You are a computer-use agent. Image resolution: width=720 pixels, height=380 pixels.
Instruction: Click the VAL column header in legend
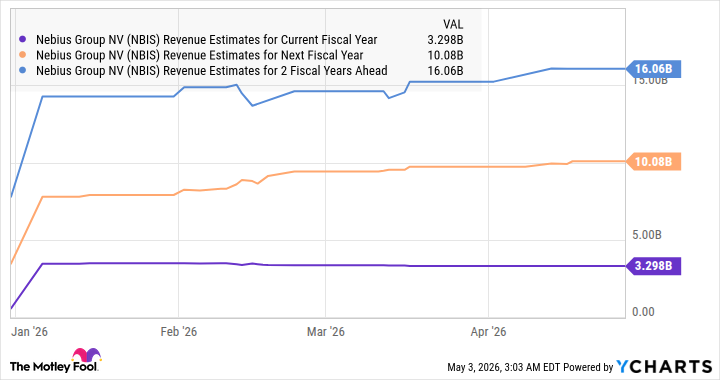(x=453, y=24)
